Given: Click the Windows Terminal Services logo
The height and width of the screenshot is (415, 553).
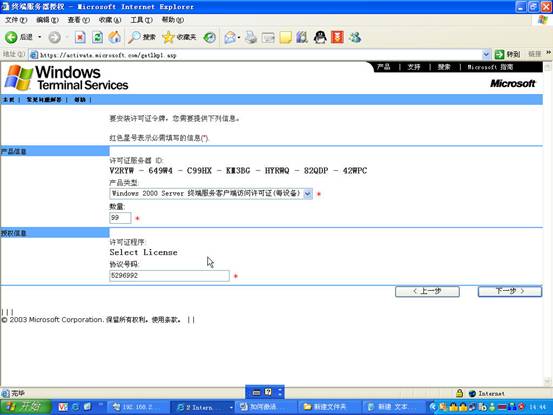Looking at the screenshot, I should click(x=67, y=78).
